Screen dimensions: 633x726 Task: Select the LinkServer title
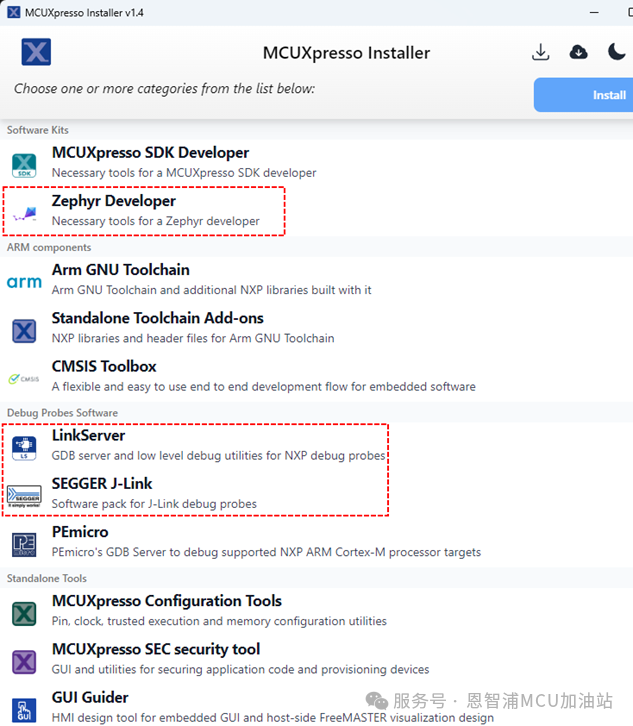pyautogui.click(x=88, y=435)
